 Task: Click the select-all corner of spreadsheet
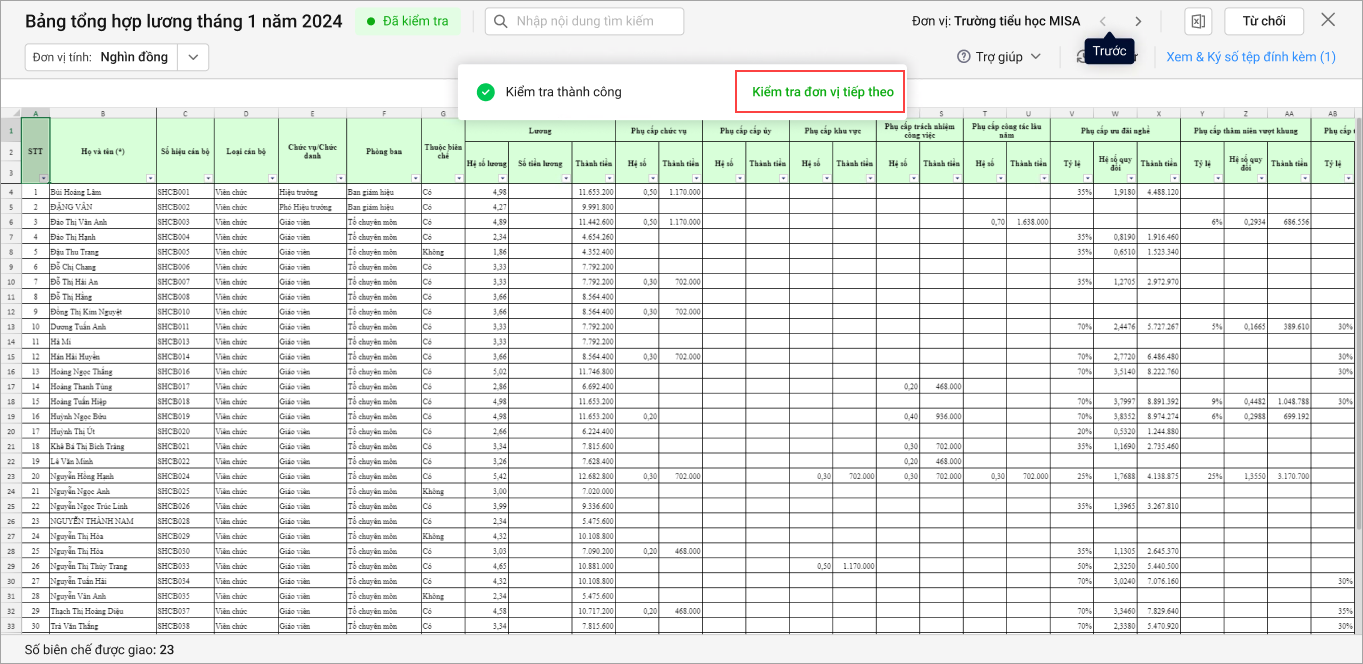[10, 112]
